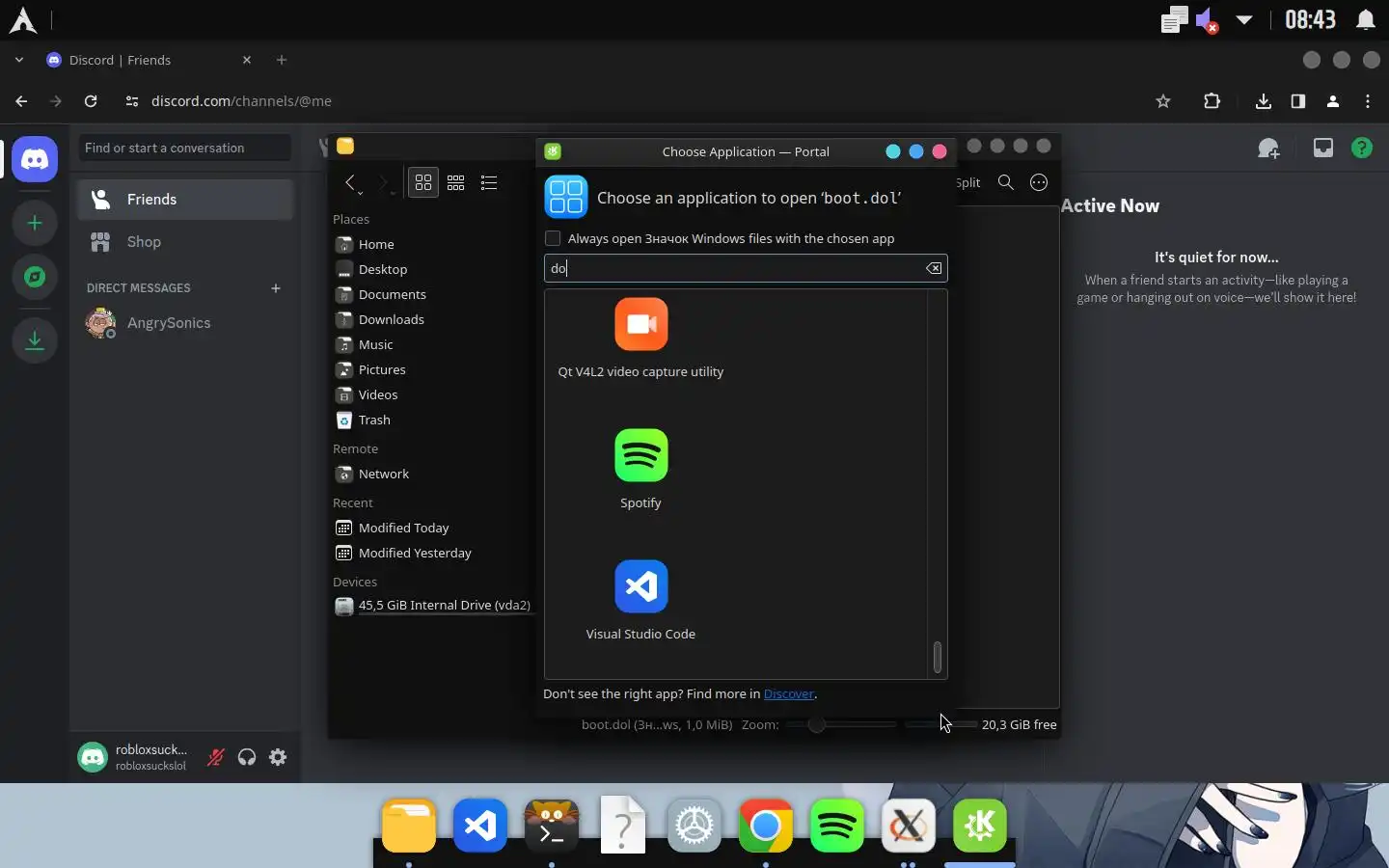View site information next to address bar

132,101
